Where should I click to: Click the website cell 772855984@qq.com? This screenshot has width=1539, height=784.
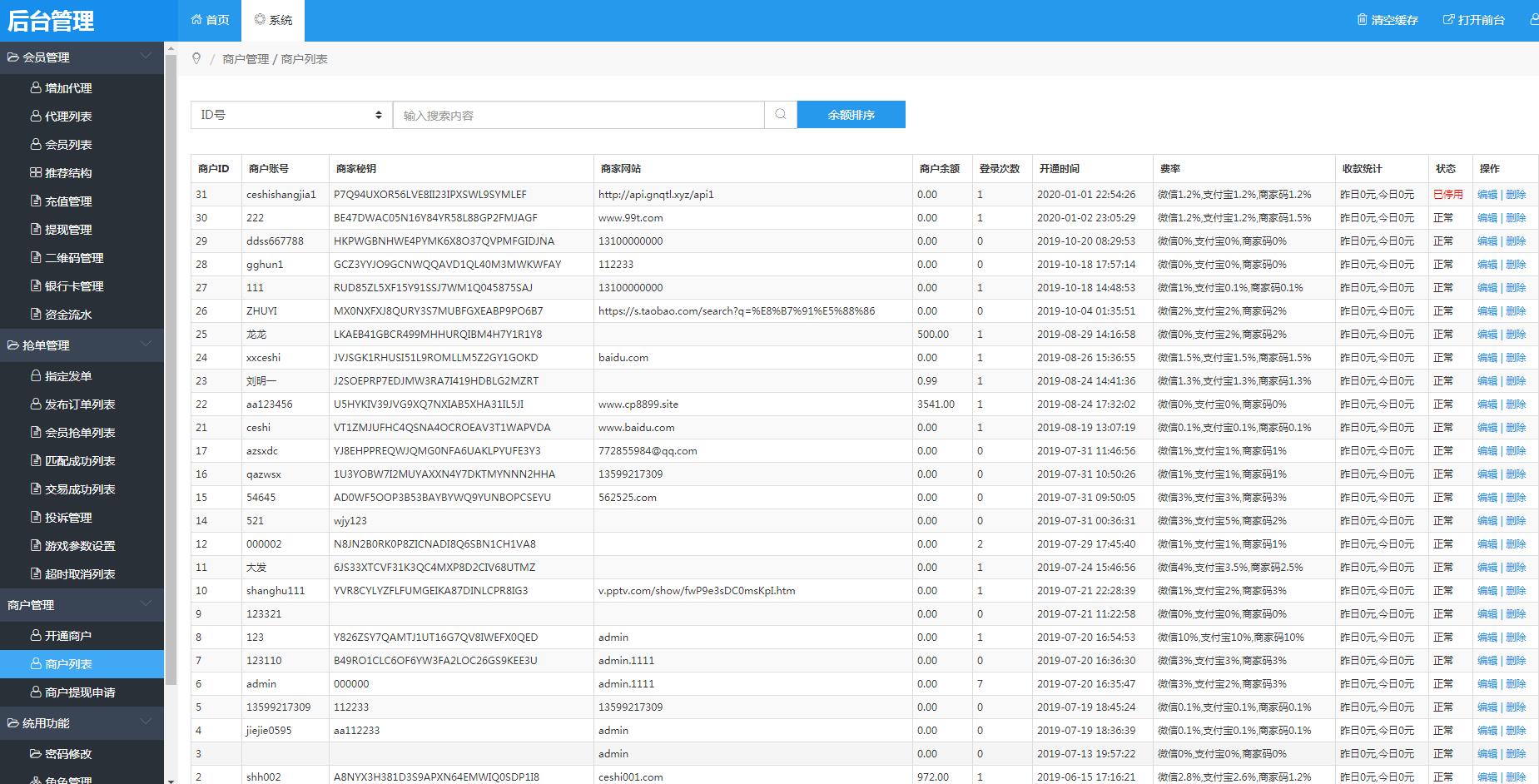(x=648, y=450)
